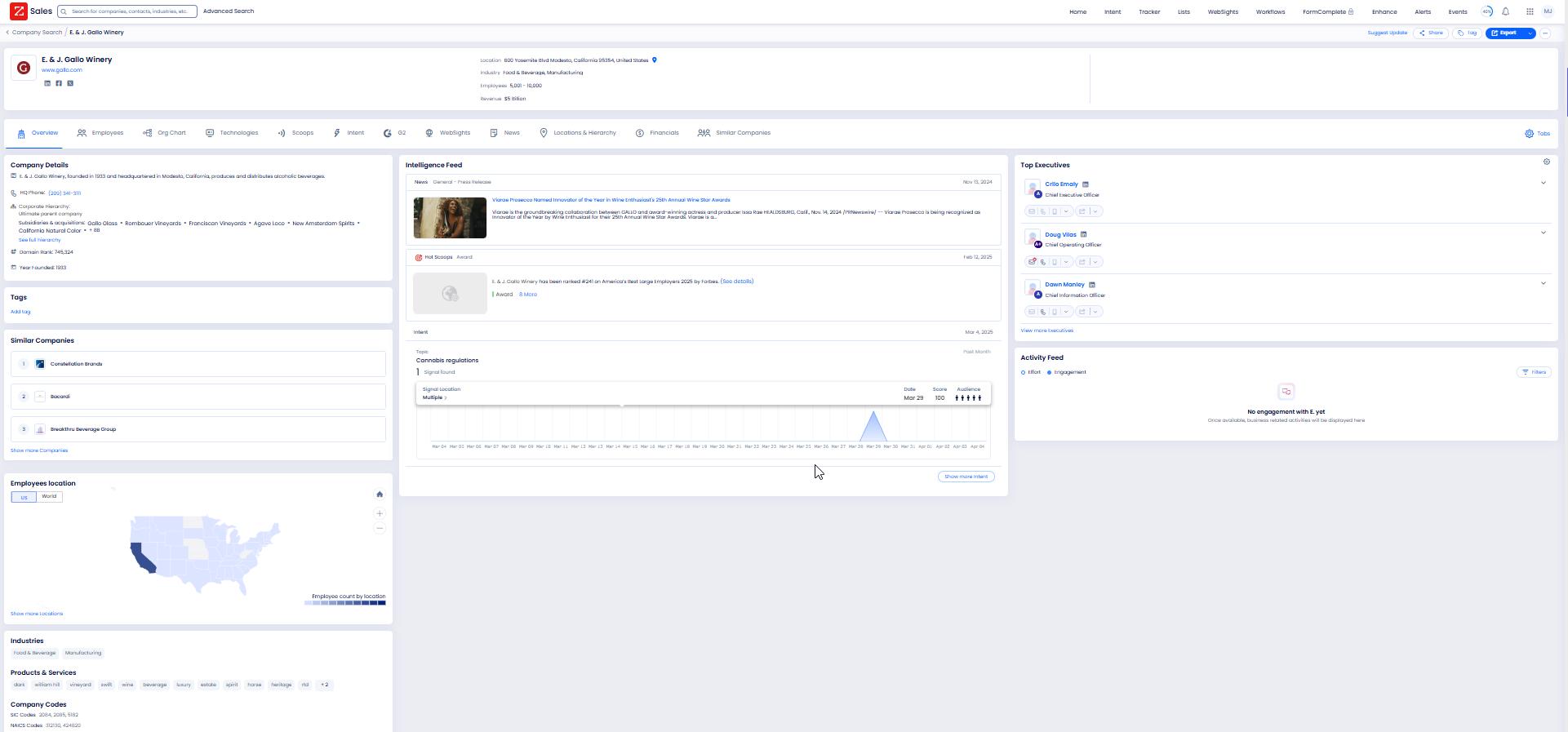Viewport: 1568px width, 732px height.
Task: Click the Mar 29 intent spike on chart
Action: 873,426
